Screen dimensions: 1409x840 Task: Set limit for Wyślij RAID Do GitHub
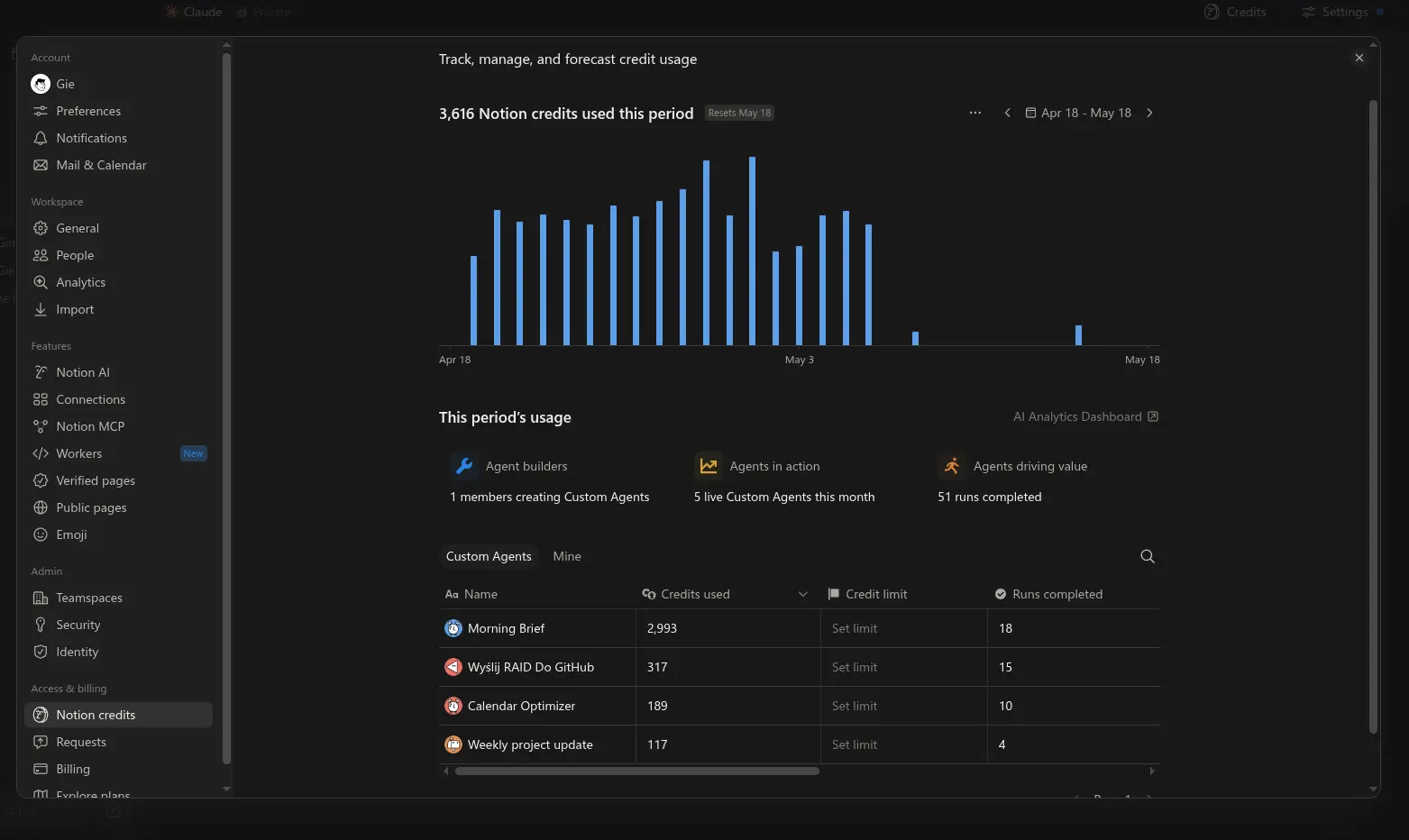click(x=855, y=667)
